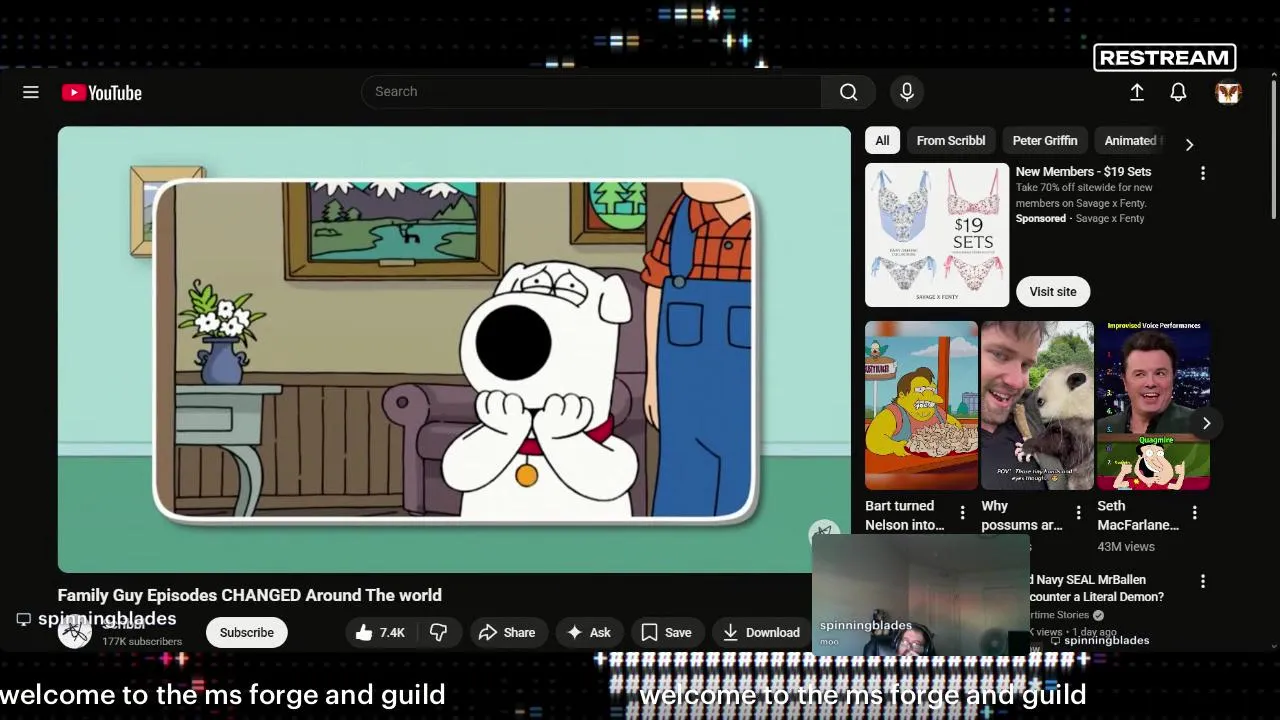Click the magnifying glass search button
Screen dimensions: 1280x720
tap(848, 92)
